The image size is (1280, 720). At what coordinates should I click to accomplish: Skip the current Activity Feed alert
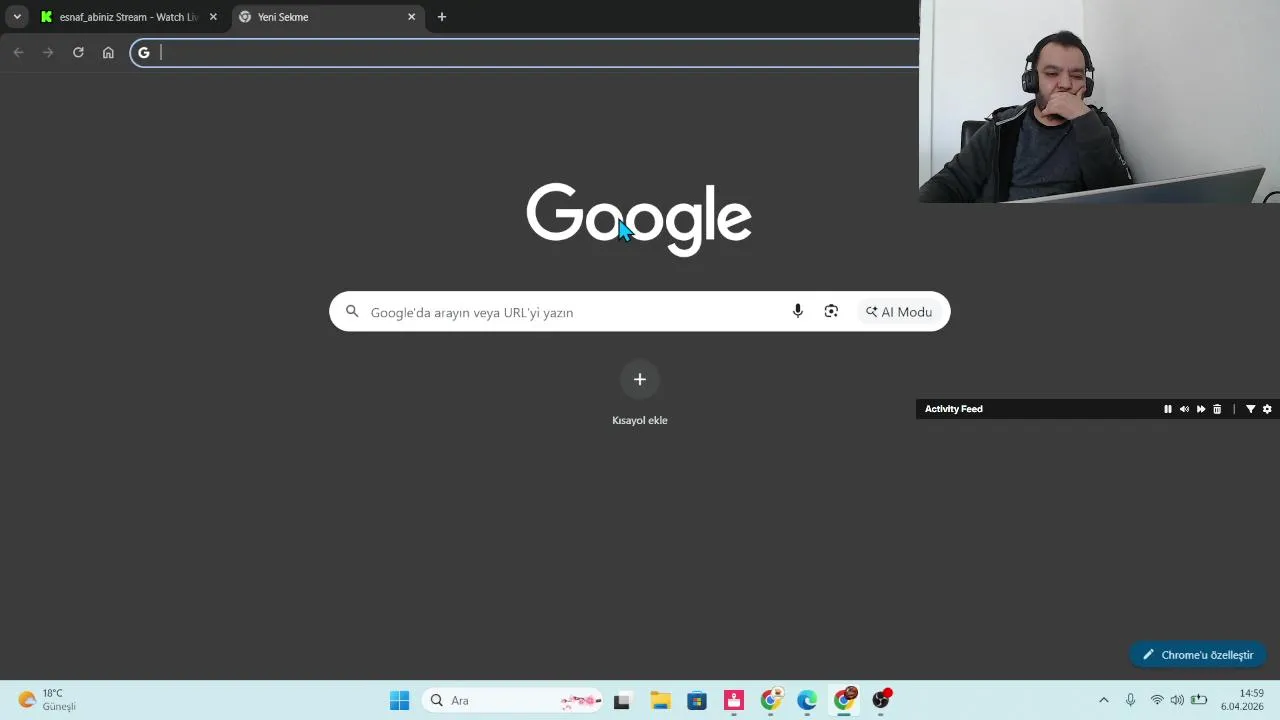click(x=1201, y=409)
